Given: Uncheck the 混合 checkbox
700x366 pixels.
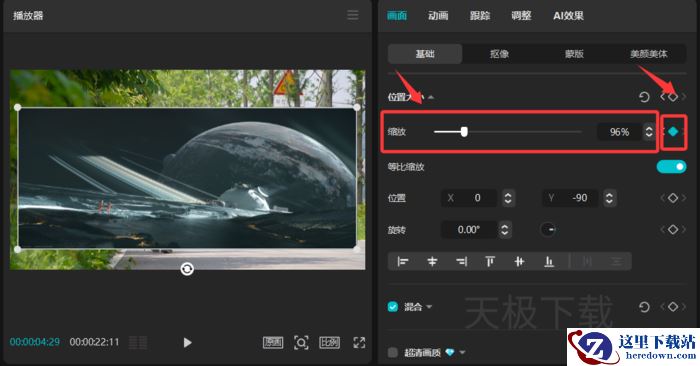Looking at the screenshot, I should [393, 307].
